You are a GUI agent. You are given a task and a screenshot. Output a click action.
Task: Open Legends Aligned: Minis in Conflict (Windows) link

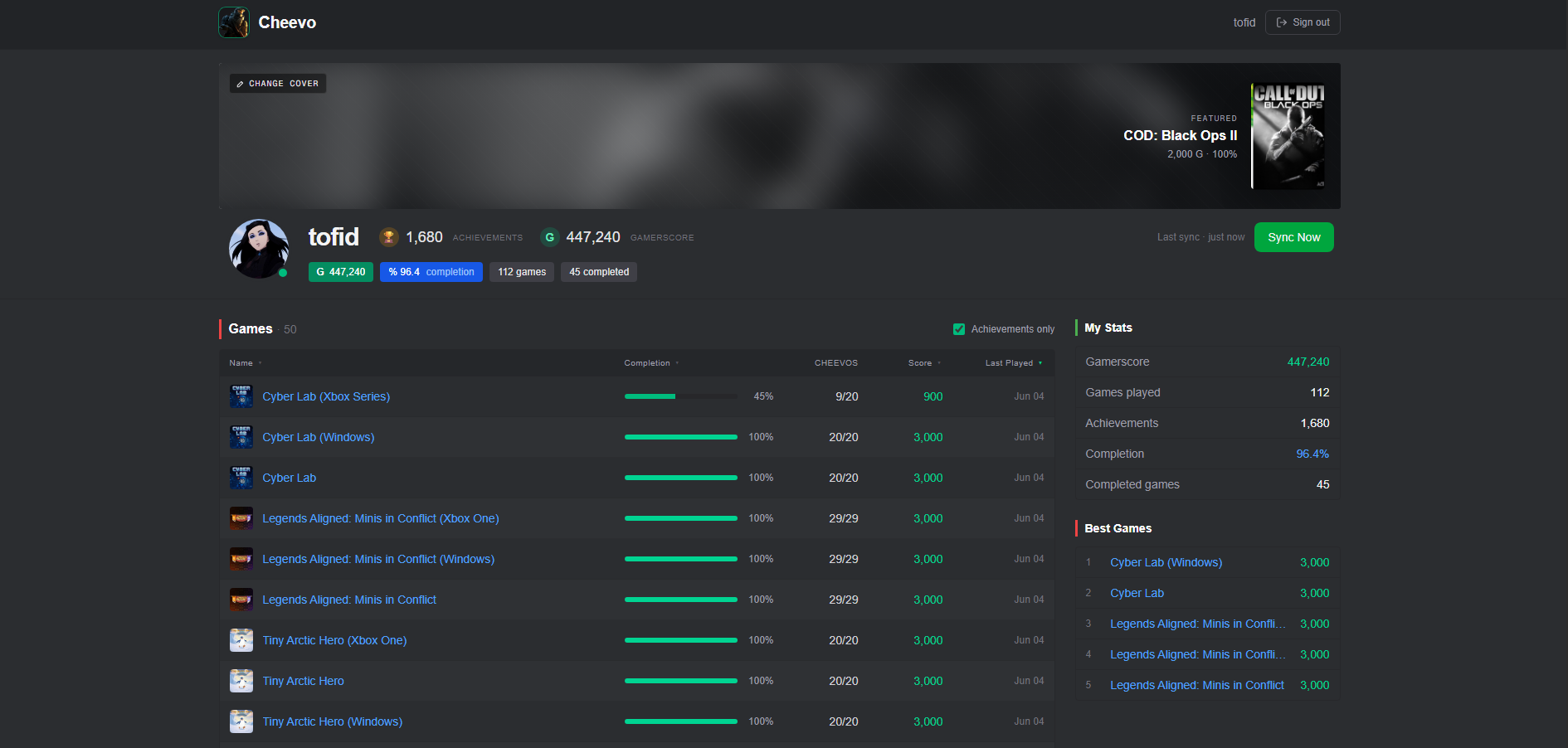point(378,559)
